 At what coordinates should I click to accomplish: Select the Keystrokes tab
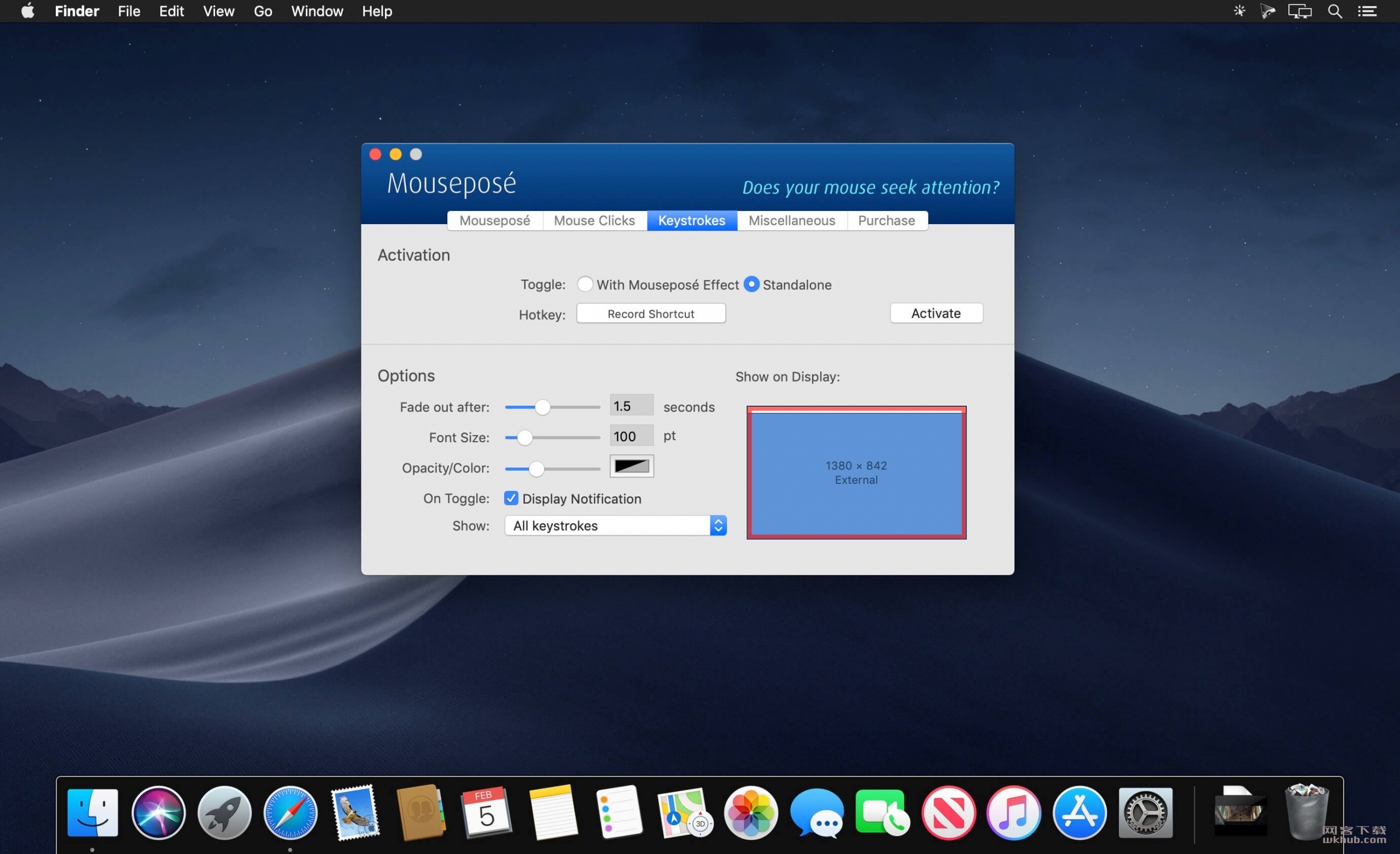[691, 220]
